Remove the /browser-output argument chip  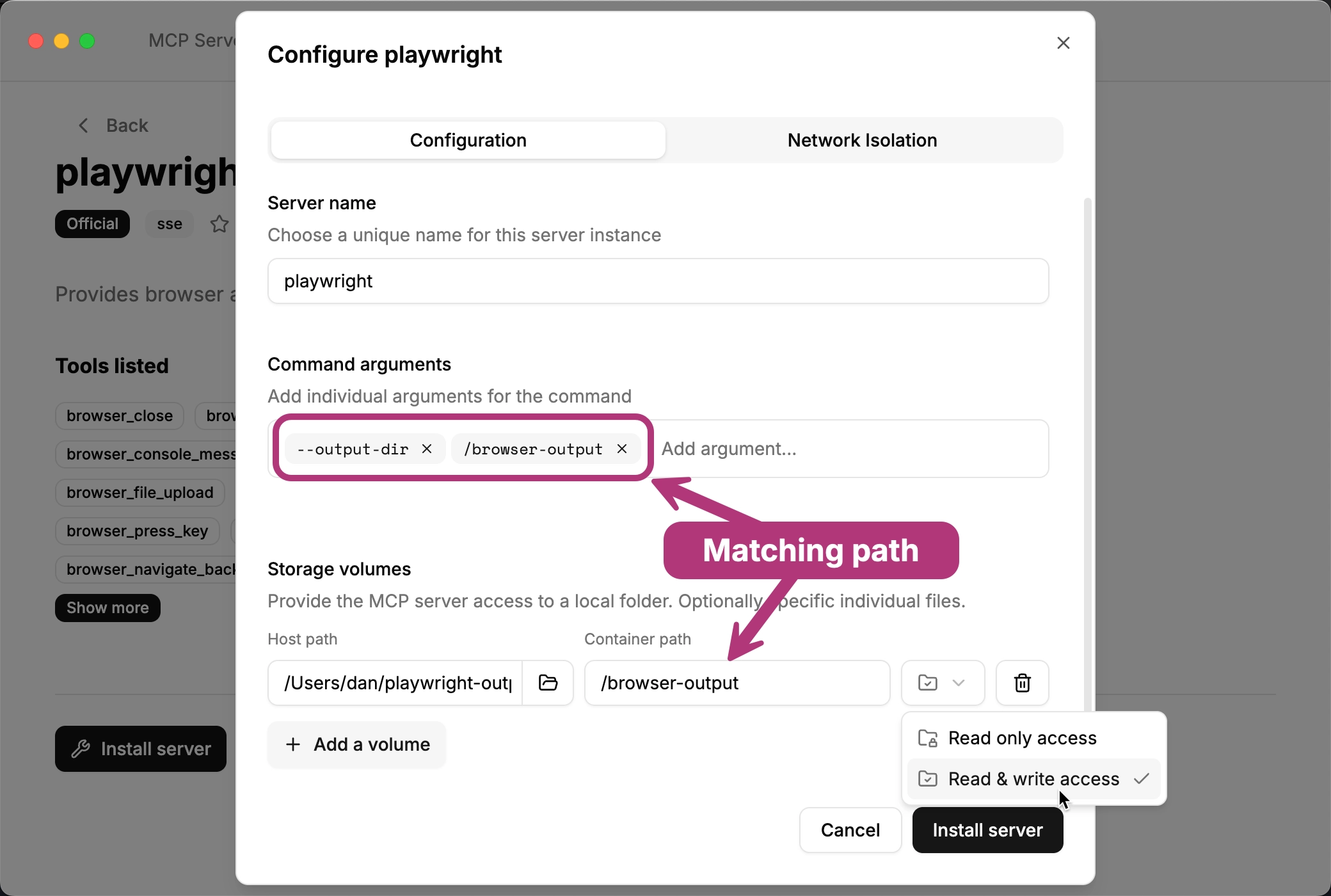(x=622, y=449)
